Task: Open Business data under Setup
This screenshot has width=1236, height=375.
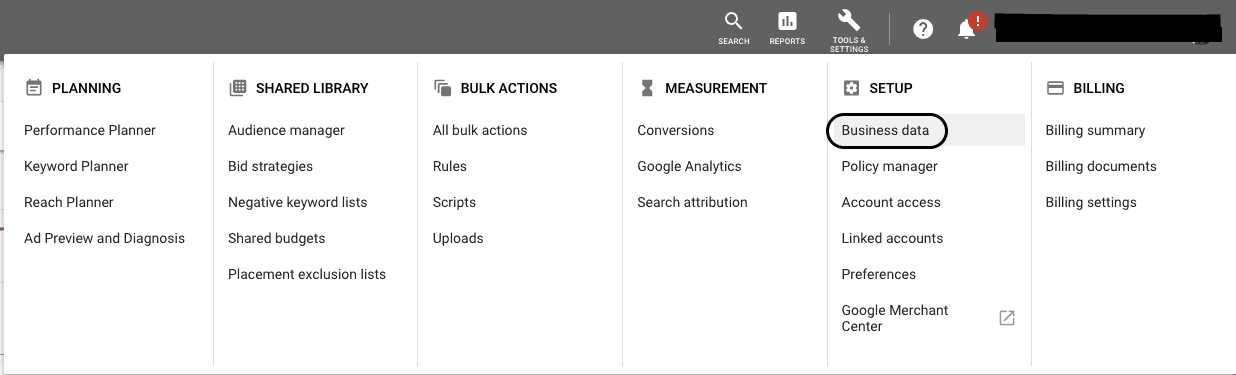Action: (x=885, y=130)
